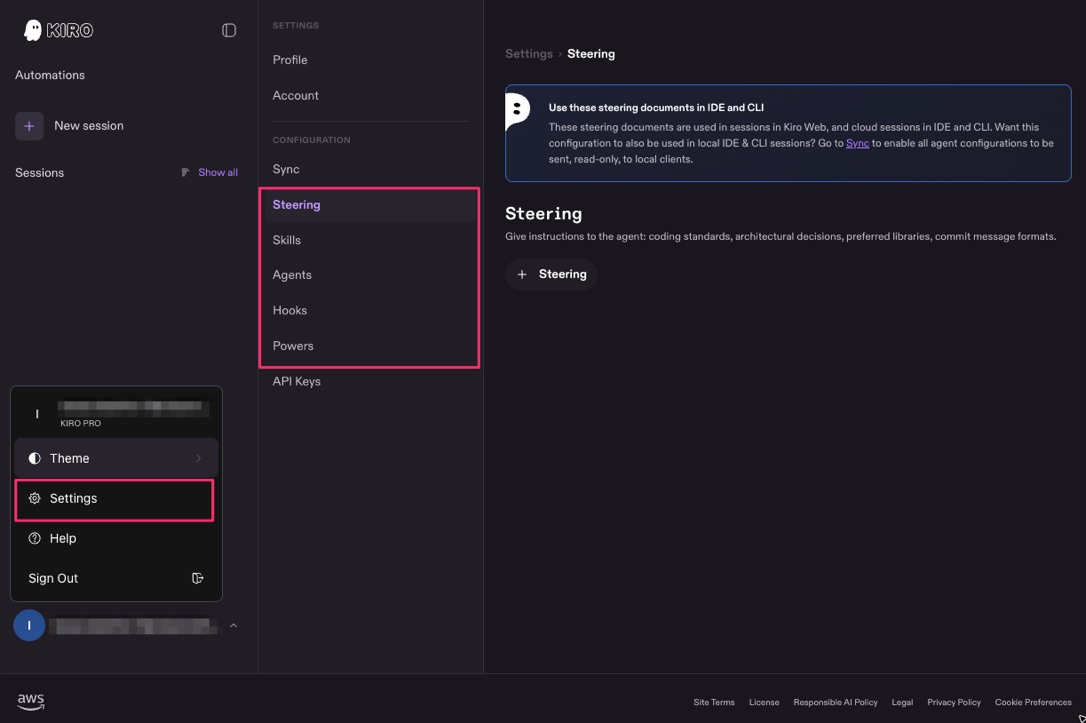The width and height of the screenshot is (1086, 723).
Task: Choose Sign Out in user menu
Action: point(116,578)
